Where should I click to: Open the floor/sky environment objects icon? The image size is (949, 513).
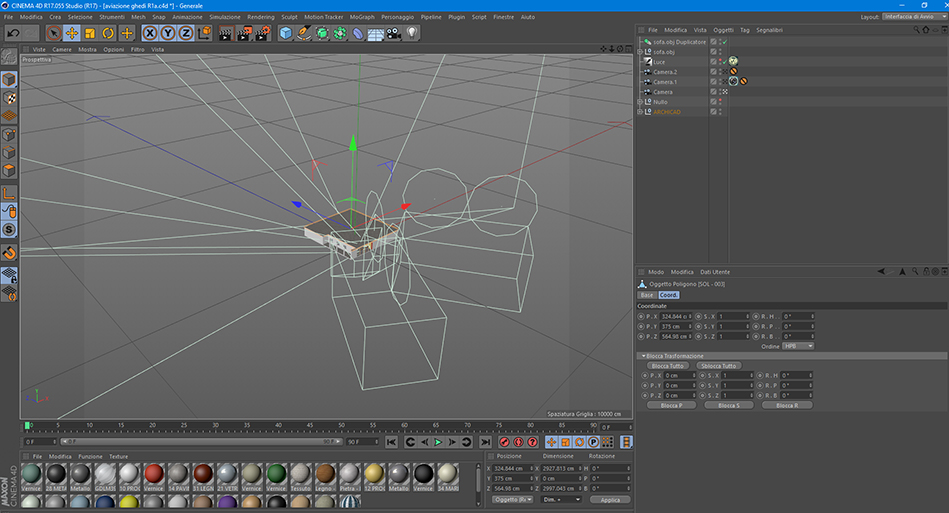pos(376,33)
